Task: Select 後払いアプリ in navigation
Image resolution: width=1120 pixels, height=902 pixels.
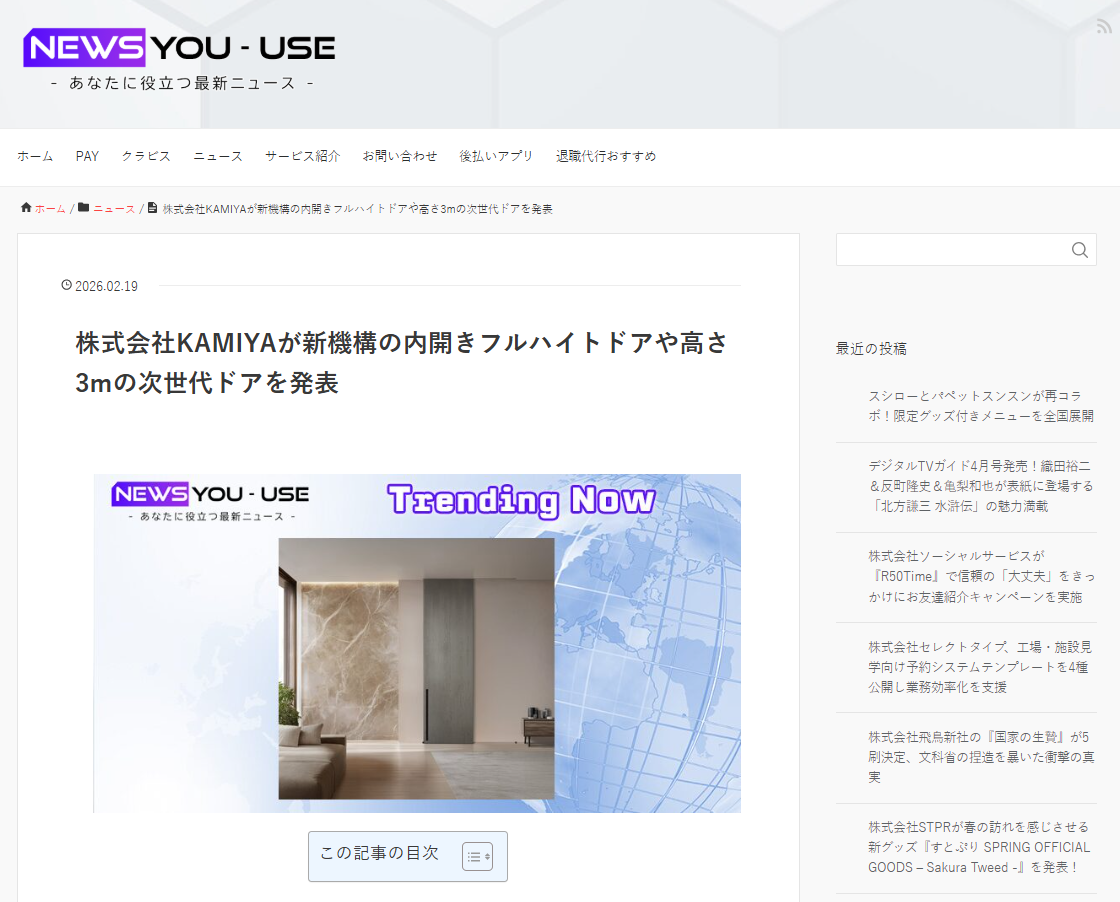Action: [x=496, y=156]
